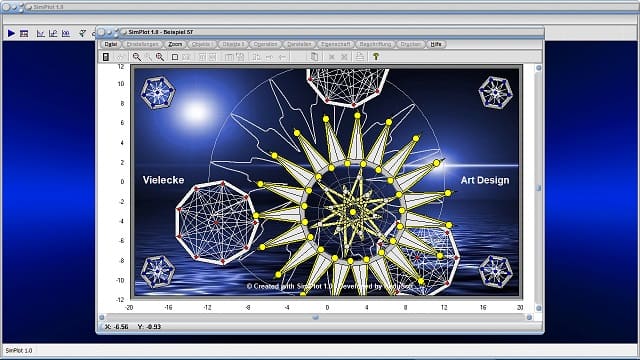Click the hexagon ornament in plot's top-left corner
The width and height of the screenshot is (640, 360).
click(158, 93)
